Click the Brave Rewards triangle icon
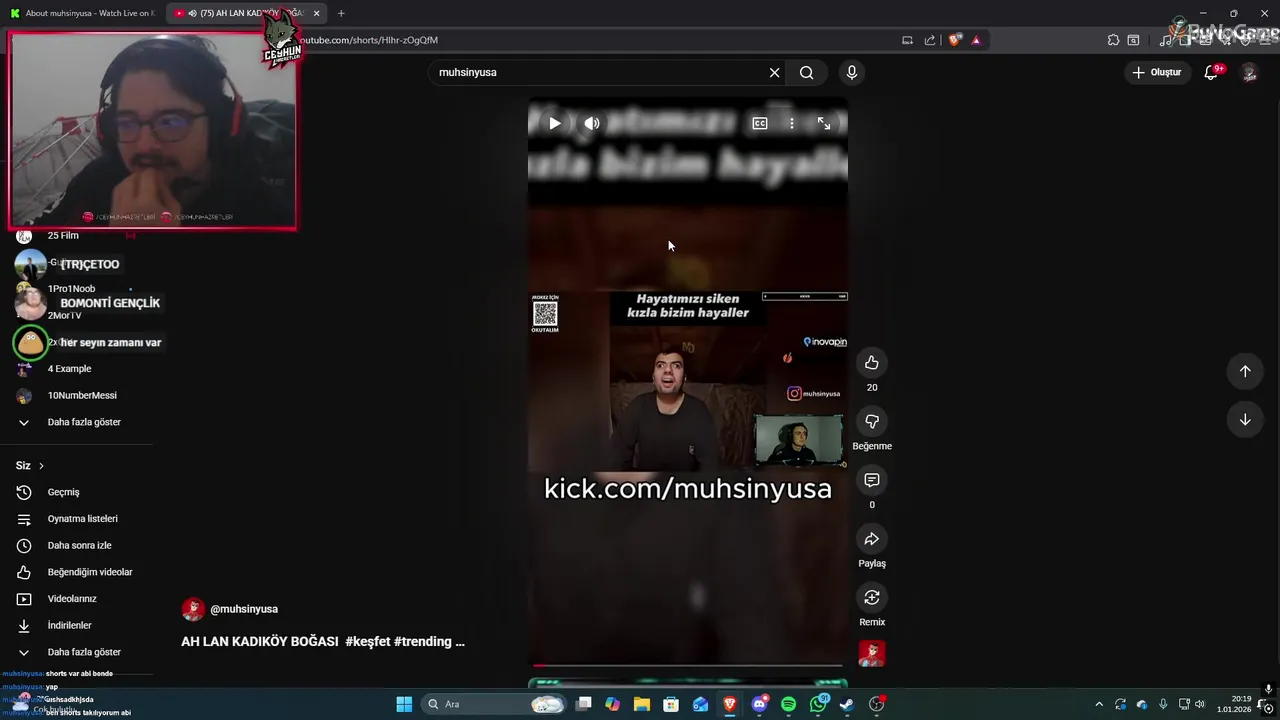Viewport: 1280px width, 720px height. (976, 40)
